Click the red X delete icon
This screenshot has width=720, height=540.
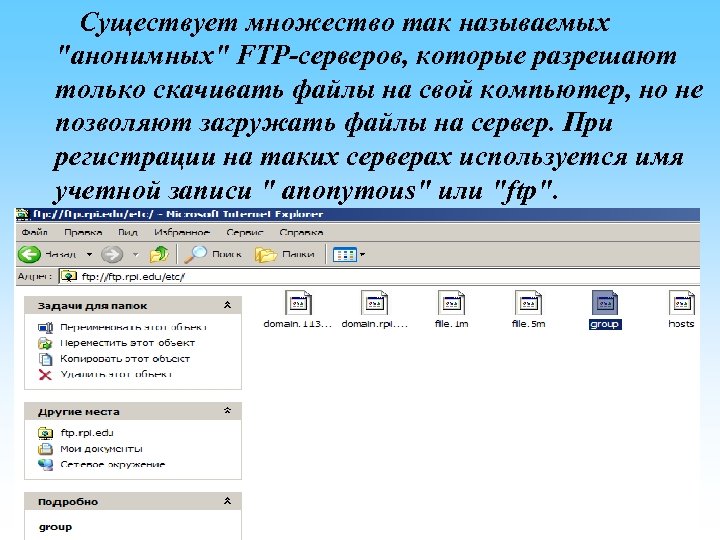coord(45,375)
